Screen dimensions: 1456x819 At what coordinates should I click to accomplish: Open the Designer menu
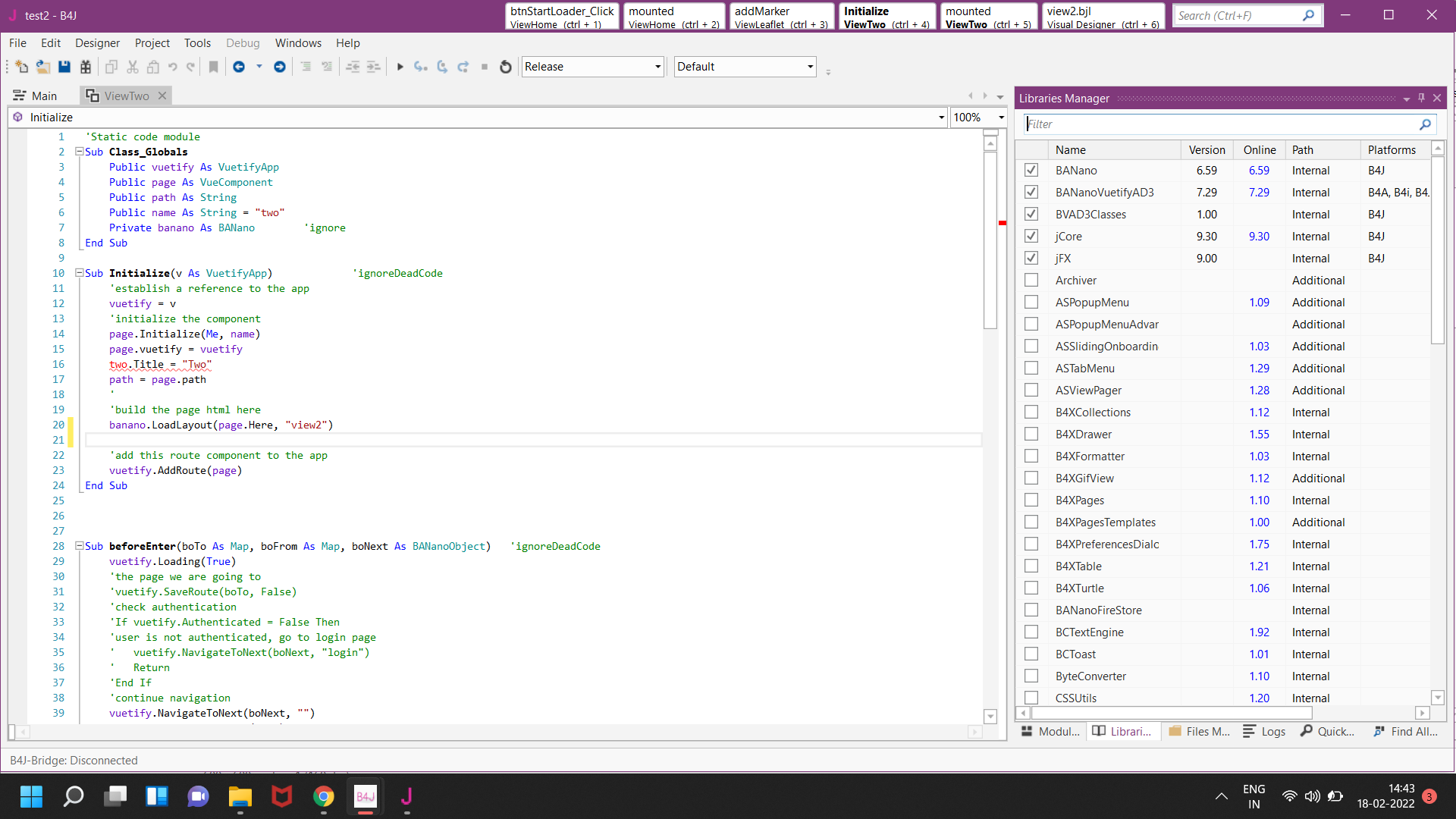tap(97, 43)
